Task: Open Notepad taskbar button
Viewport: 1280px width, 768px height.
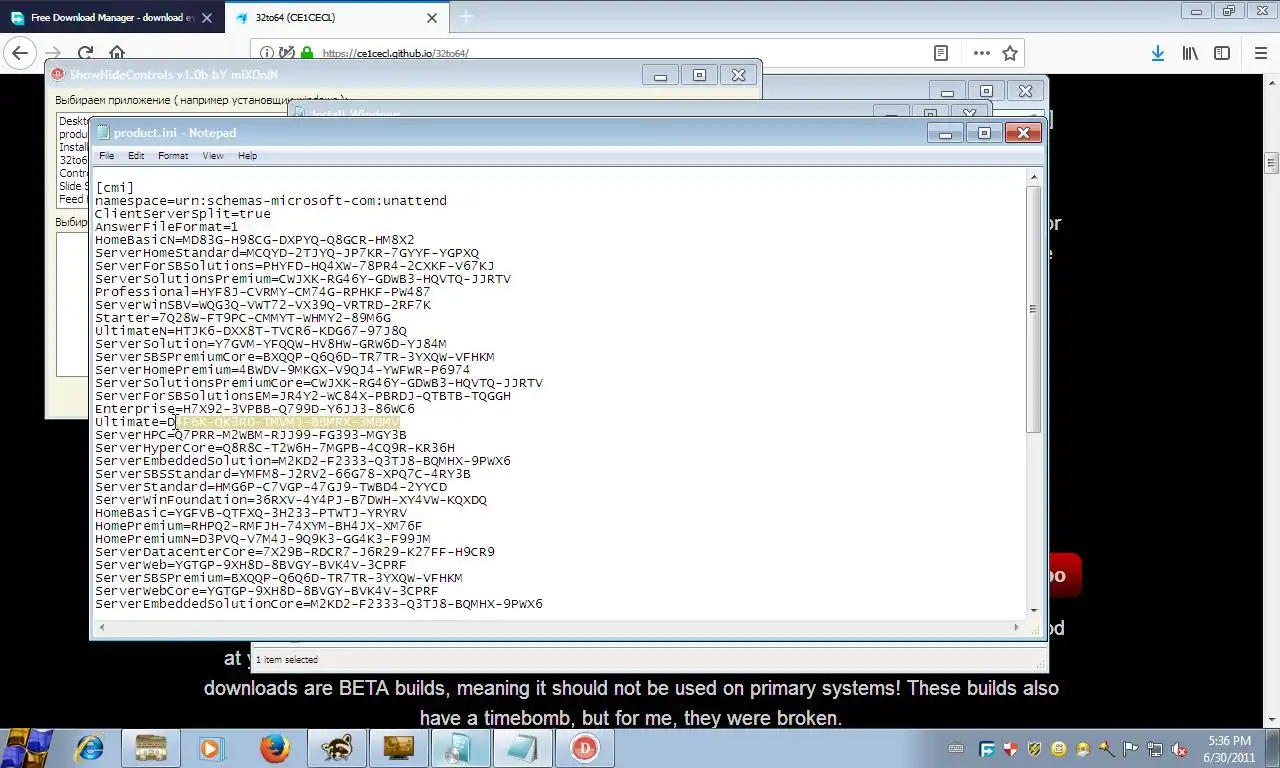Action: click(522, 748)
